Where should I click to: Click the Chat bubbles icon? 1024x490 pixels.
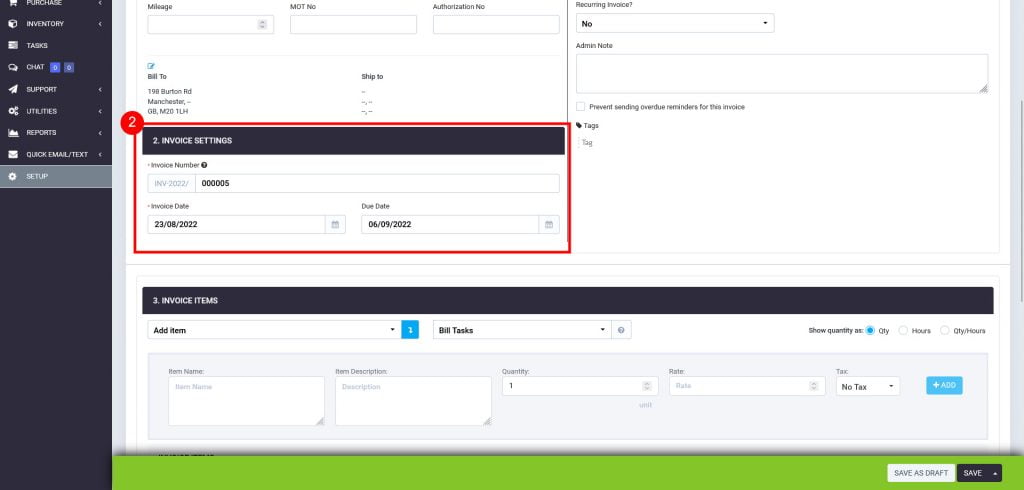coord(12,67)
